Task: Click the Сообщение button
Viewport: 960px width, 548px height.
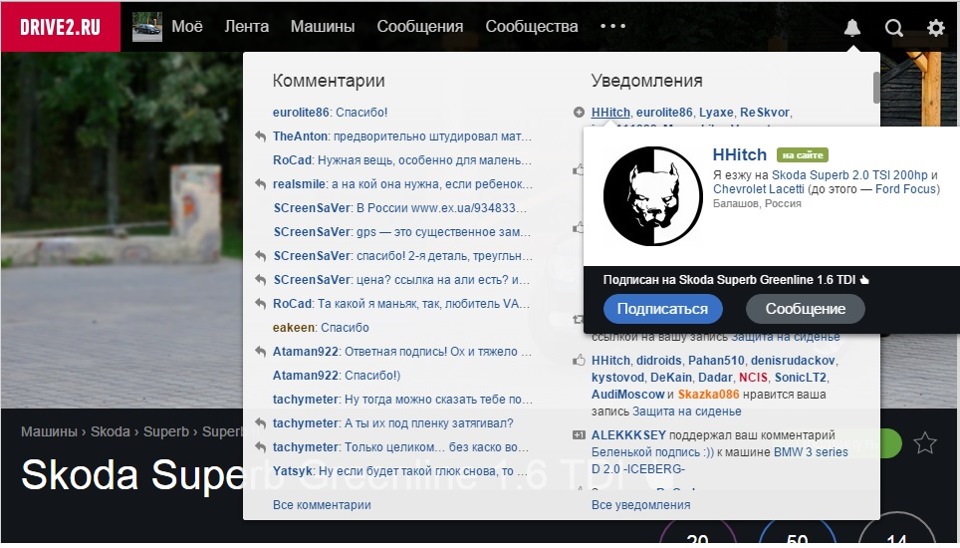Action: 805,309
